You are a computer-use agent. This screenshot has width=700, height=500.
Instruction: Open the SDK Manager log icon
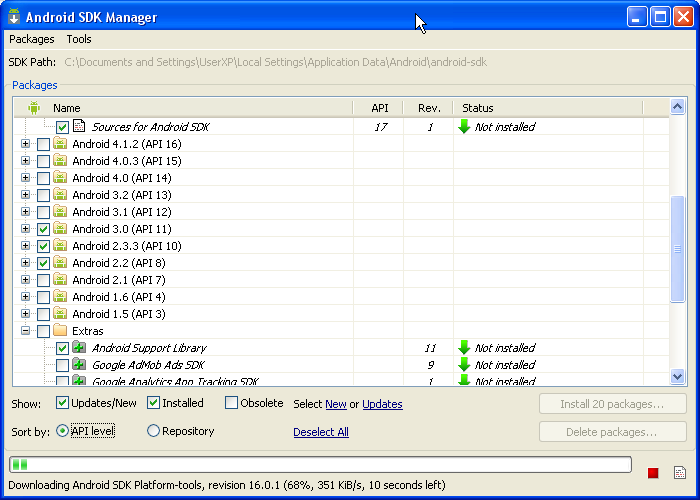click(679, 473)
